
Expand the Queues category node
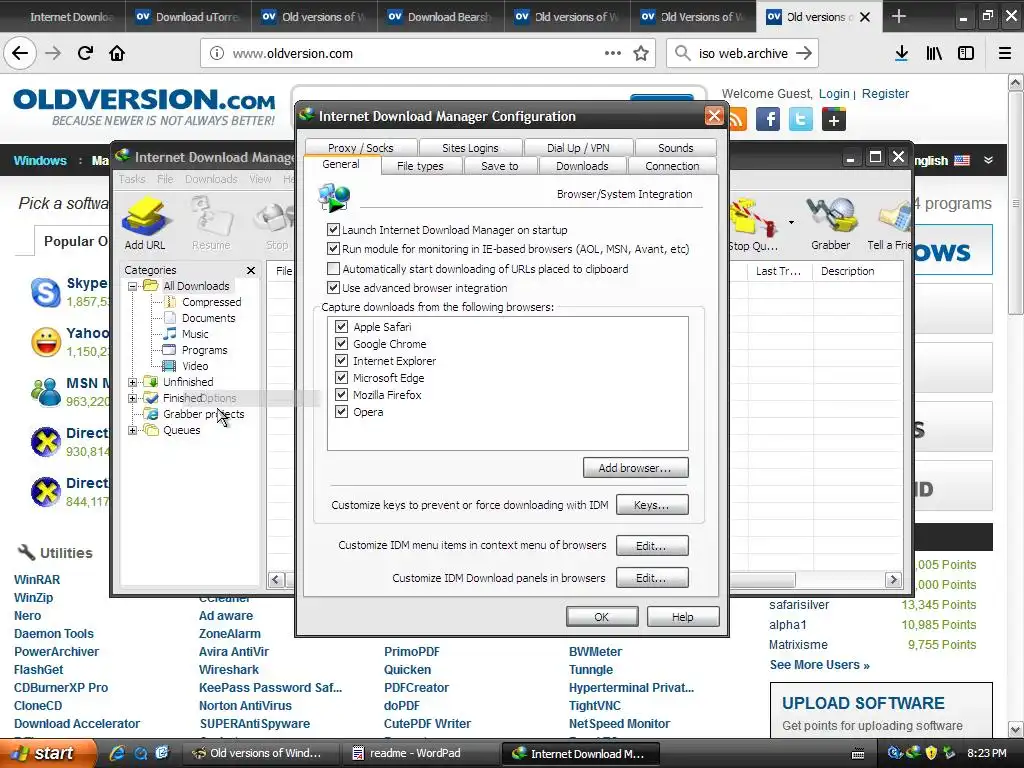(133, 430)
